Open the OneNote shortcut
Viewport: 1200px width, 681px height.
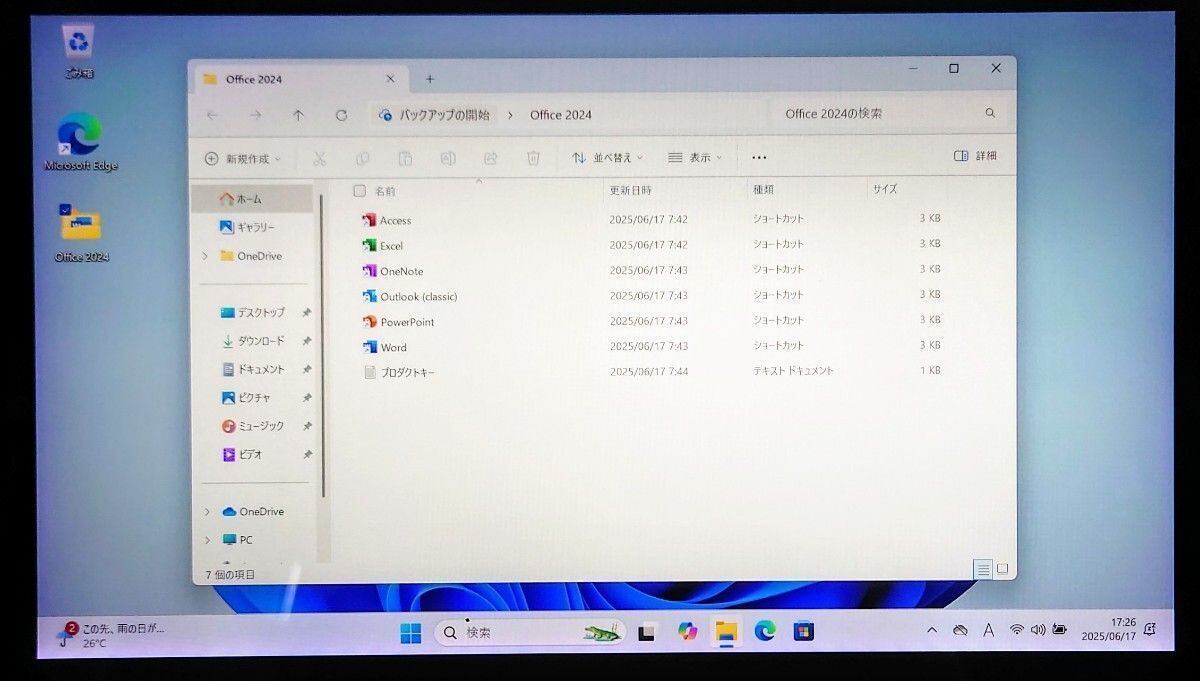coord(392,271)
